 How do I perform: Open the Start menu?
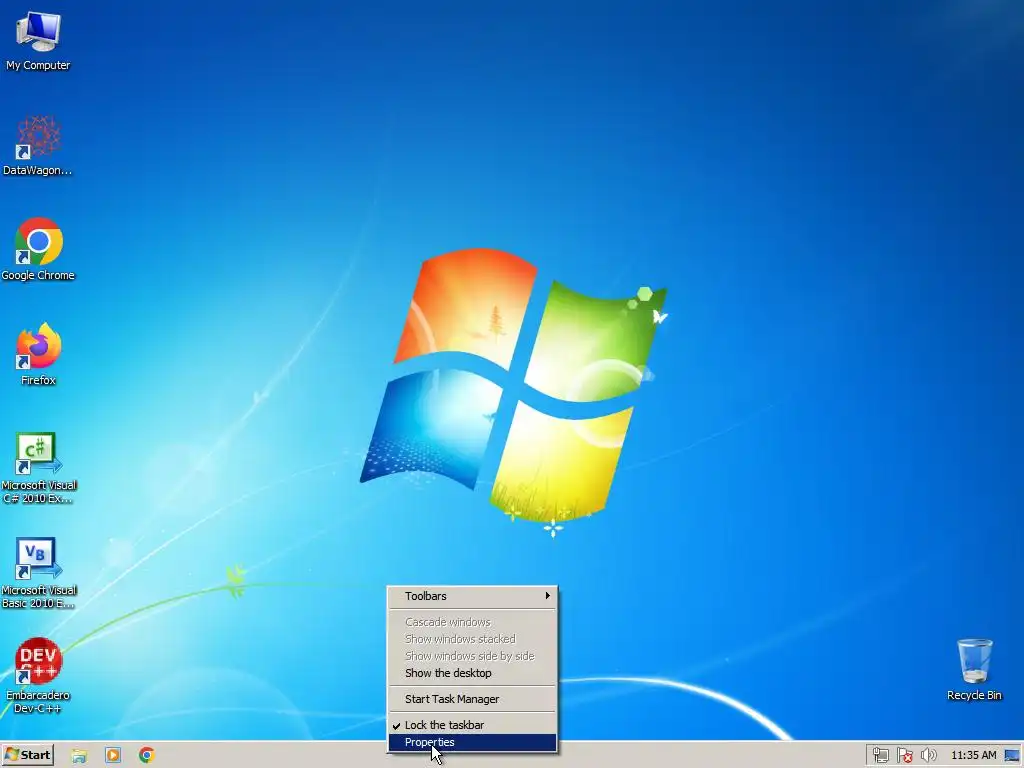27,755
